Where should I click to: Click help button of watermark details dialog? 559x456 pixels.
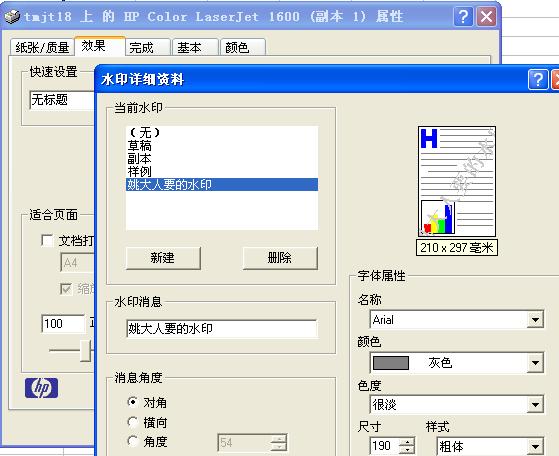[x=538, y=79]
